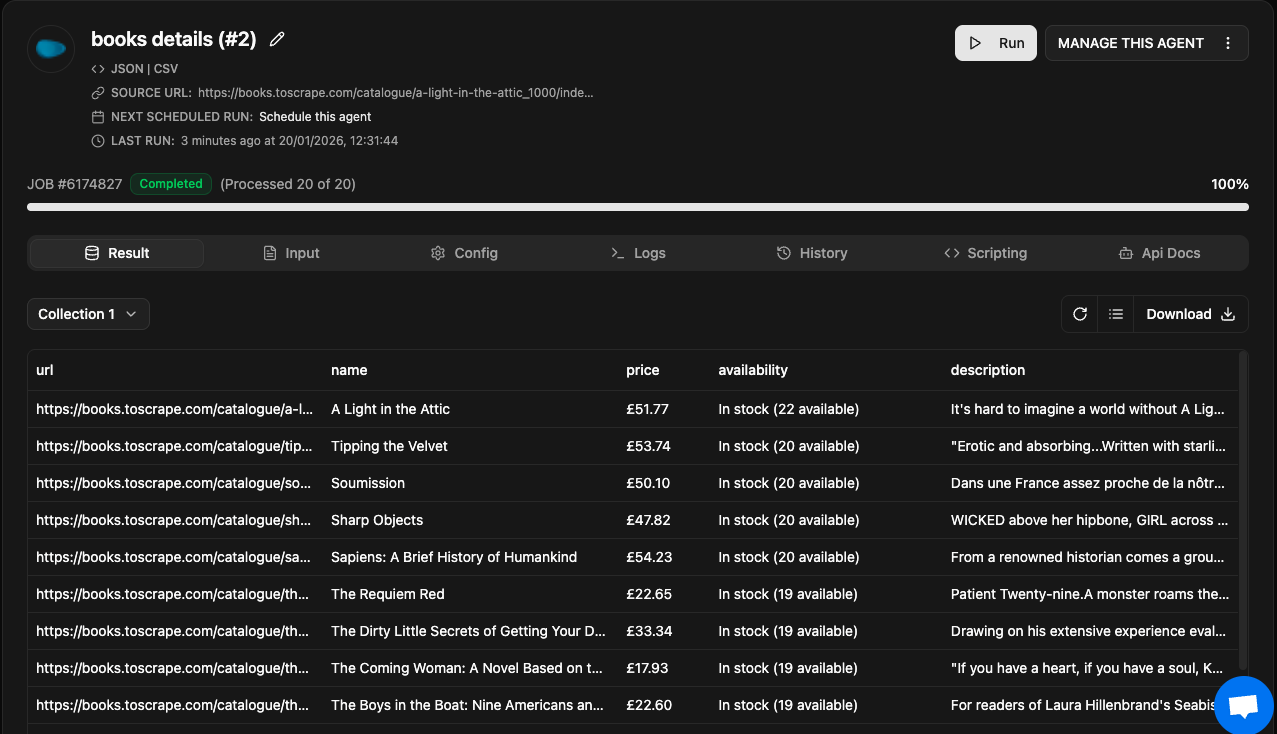Click the job progress bar
Viewport: 1277px width, 734px height.
pyautogui.click(x=637, y=207)
